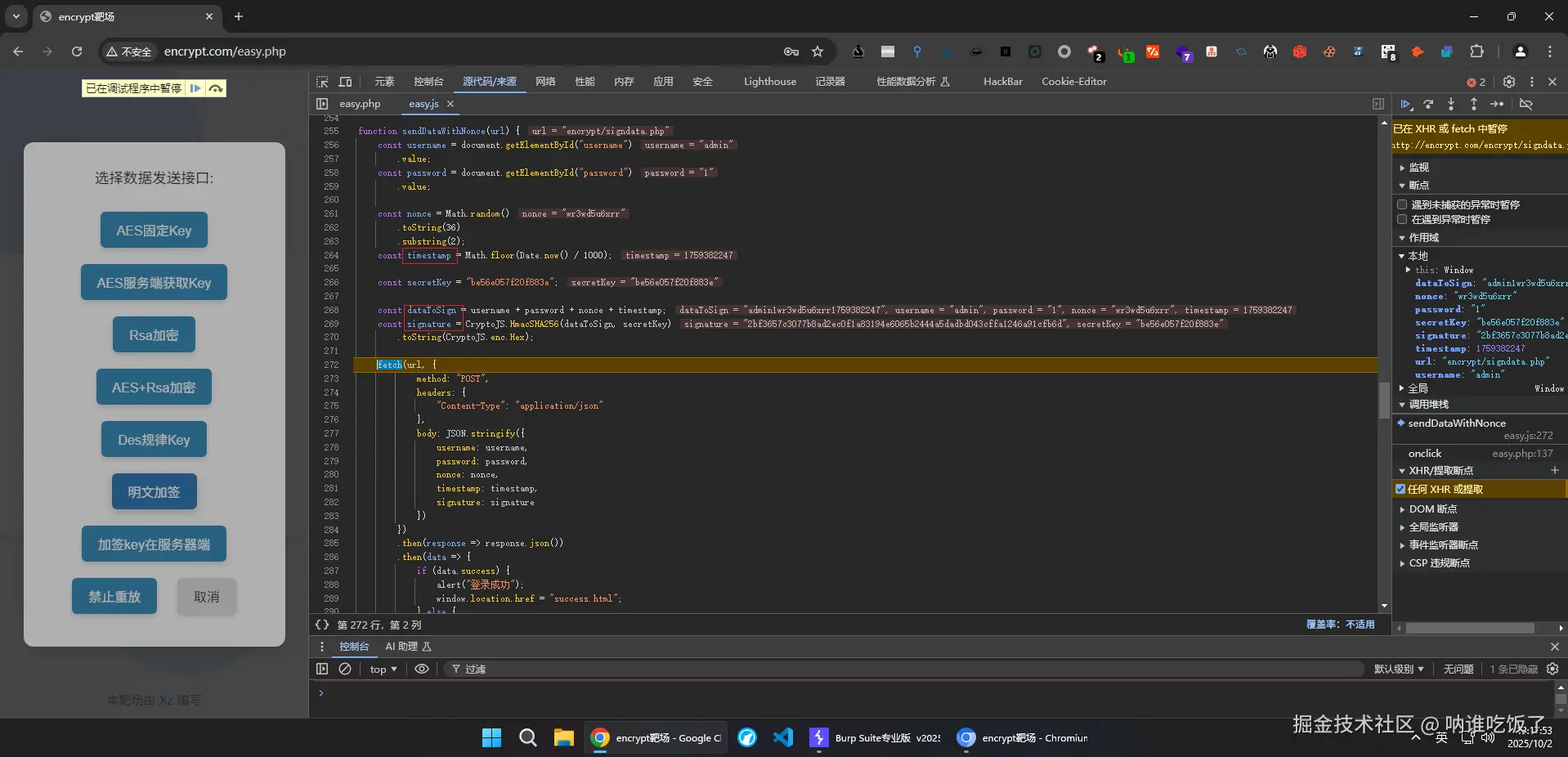
Task: Enable pause on uncaught exceptions checkbox
Action: [1402, 204]
